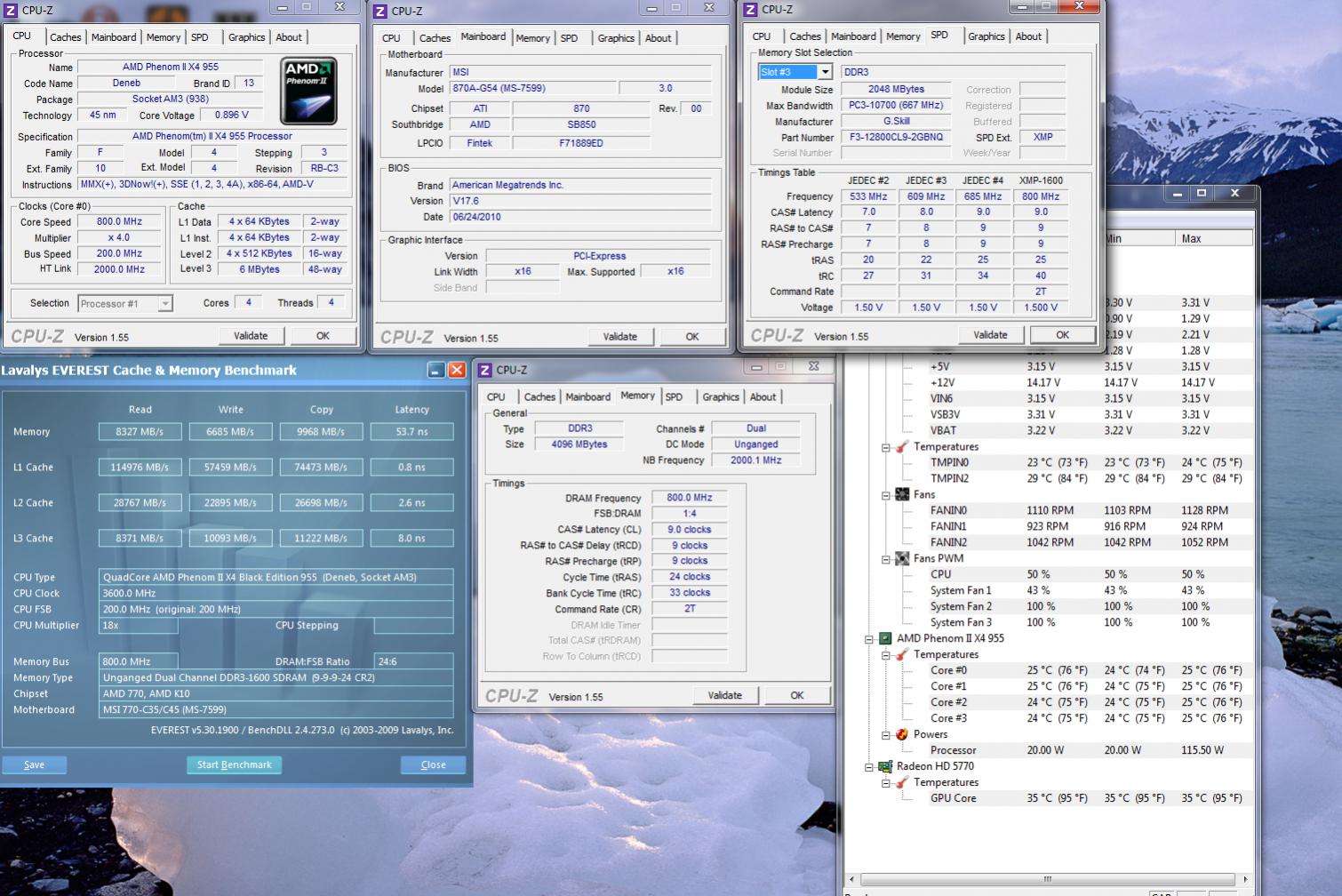Open the Processor #1 selection dropdown
1342x896 pixels.
pos(165,303)
